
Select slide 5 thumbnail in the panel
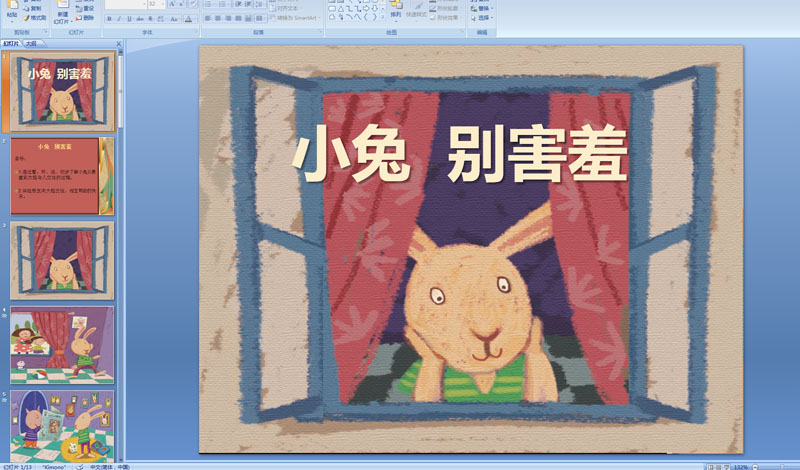62,426
